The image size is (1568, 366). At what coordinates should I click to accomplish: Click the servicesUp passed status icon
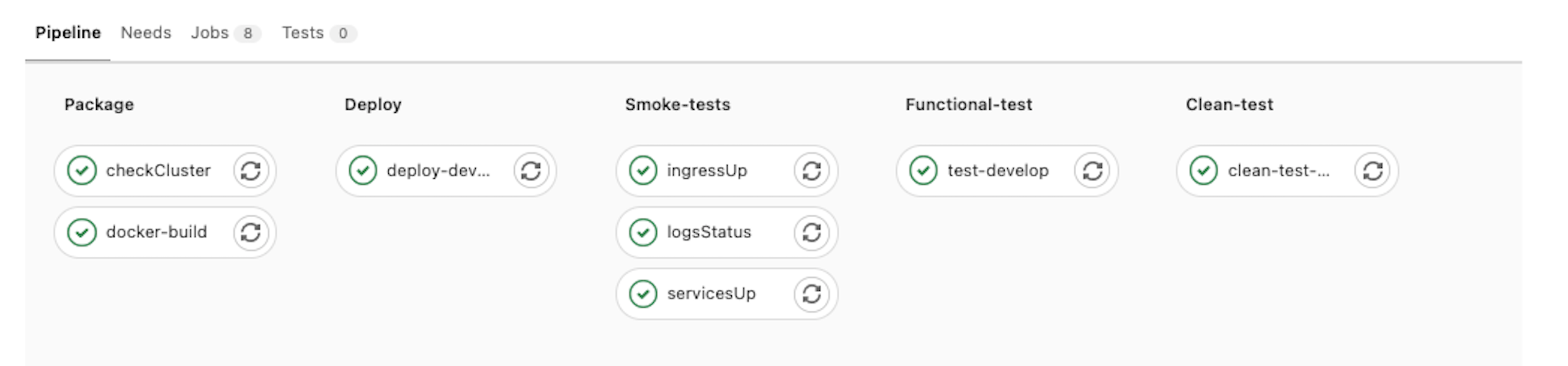pos(643,293)
